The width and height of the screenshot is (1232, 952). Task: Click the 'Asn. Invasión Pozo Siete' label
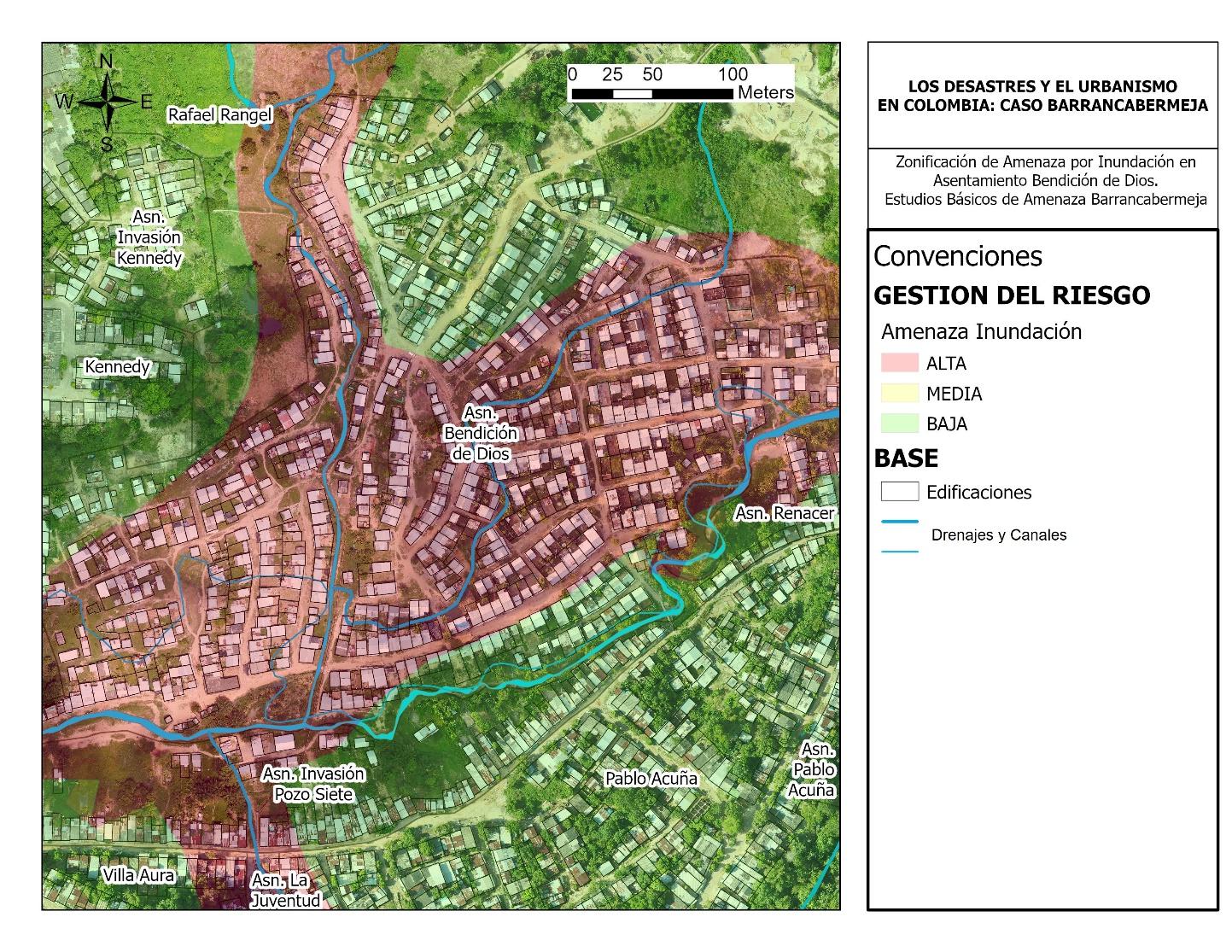click(313, 784)
